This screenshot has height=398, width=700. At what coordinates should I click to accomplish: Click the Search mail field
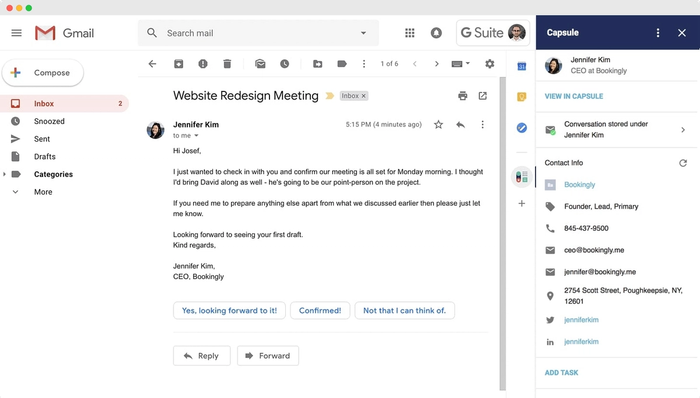coord(258,33)
